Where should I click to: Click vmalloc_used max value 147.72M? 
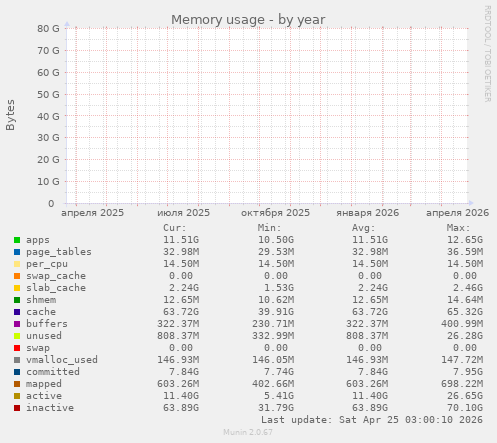point(462,360)
